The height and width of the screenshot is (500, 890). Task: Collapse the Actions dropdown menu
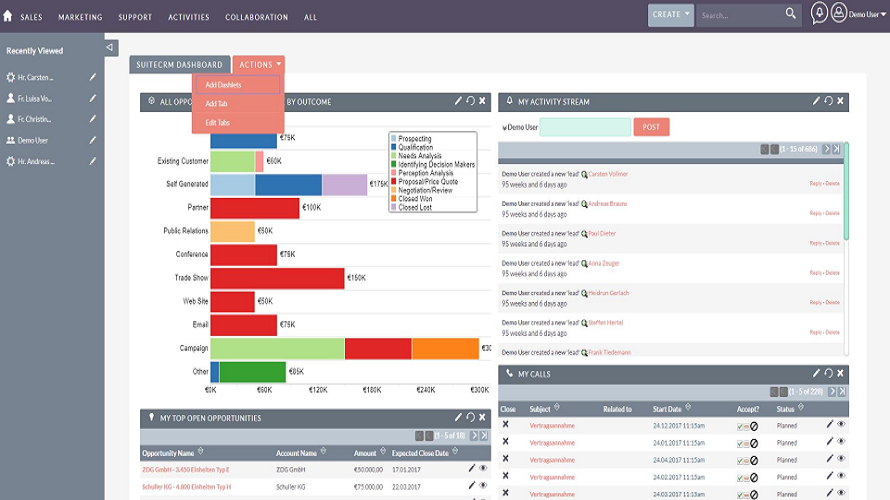pos(259,65)
